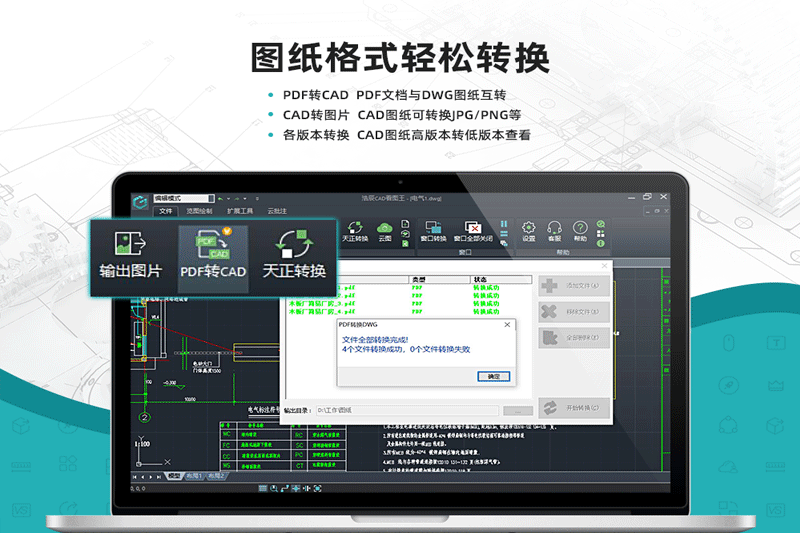Image resolution: width=800 pixels, height=533 pixels.
Task: Open the 览图绘制 ribbon tab
Action: [200, 211]
